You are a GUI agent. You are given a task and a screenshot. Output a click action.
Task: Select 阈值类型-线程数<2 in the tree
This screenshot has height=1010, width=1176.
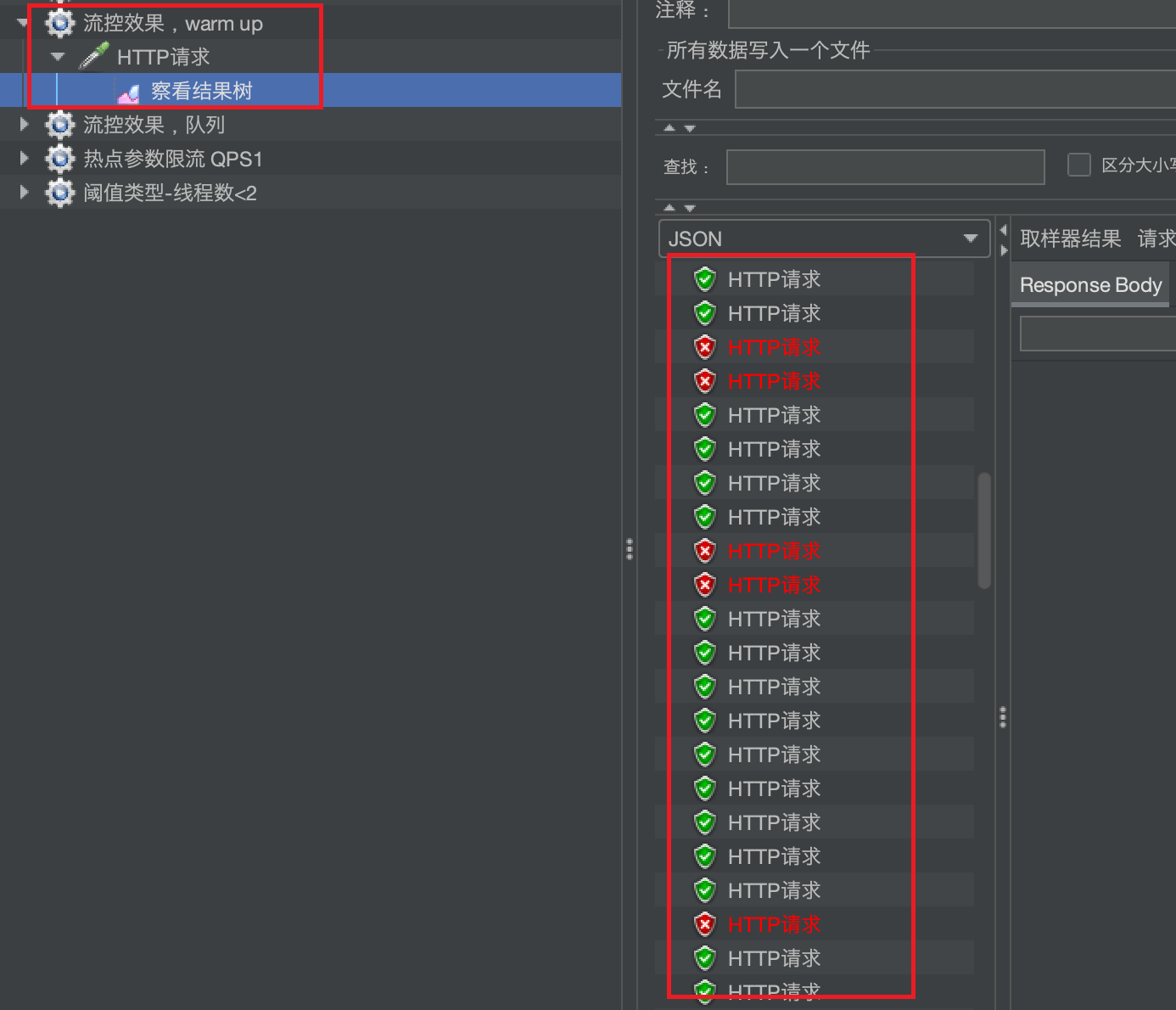[x=170, y=193]
